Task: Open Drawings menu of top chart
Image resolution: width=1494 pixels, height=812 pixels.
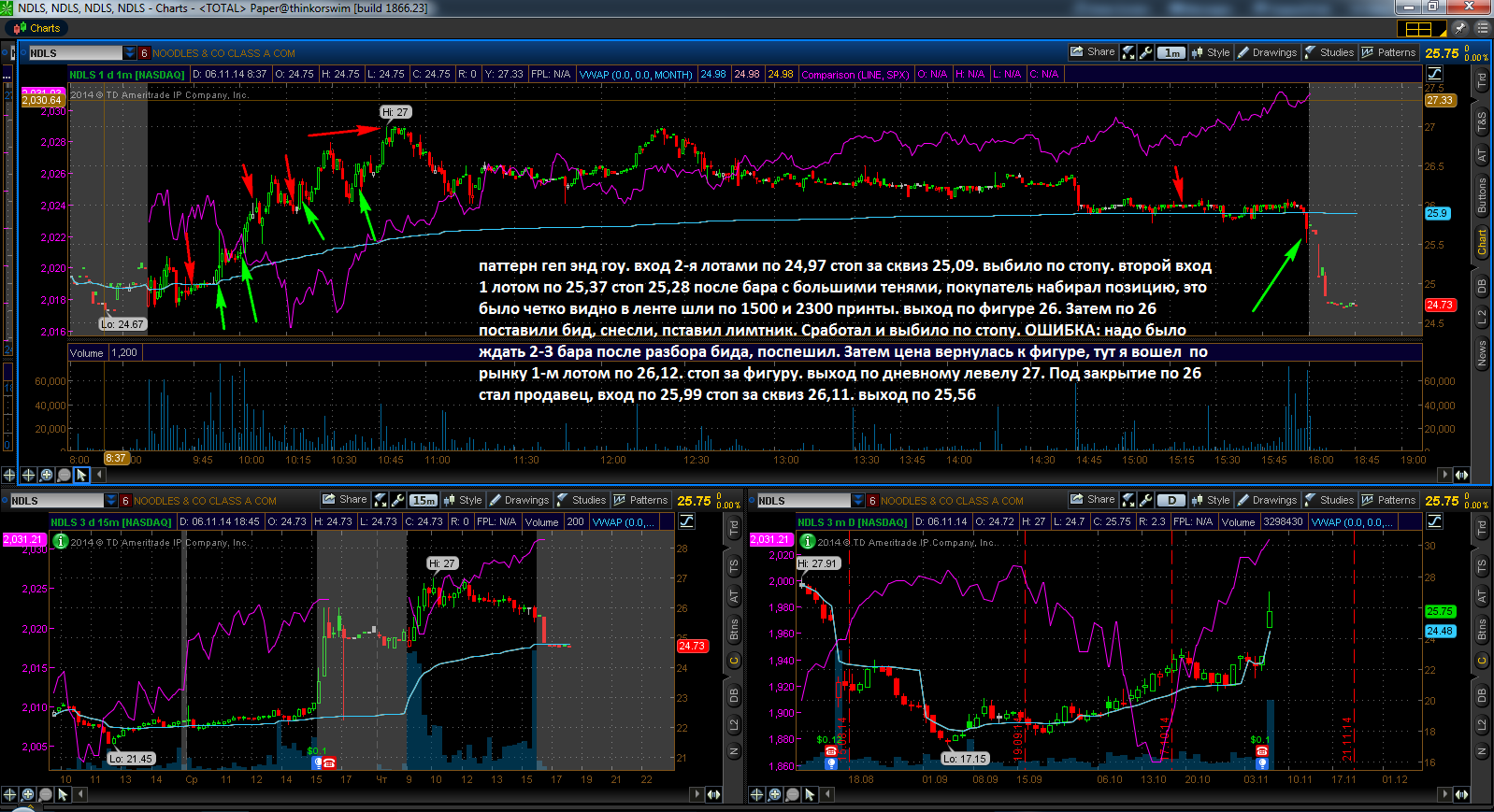Action: [1267, 52]
